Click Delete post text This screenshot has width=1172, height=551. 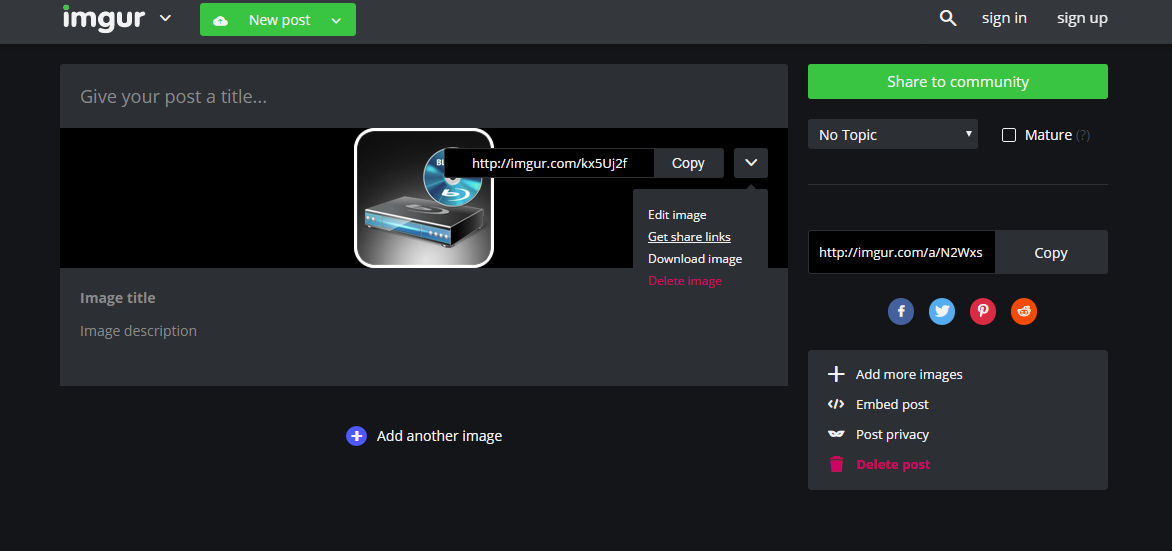[x=893, y=464]
